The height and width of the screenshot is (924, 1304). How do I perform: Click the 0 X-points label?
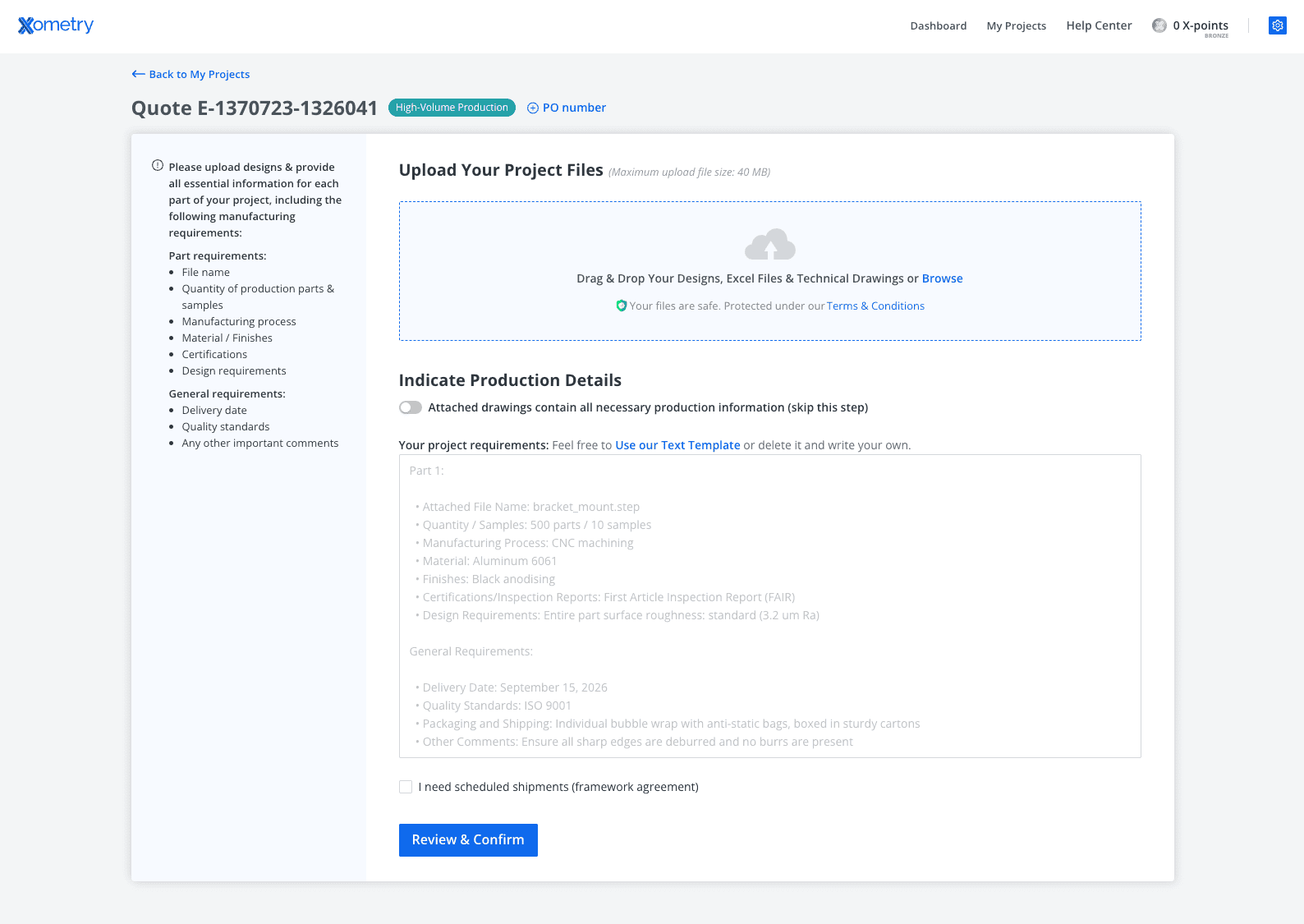click(1200, 25)
